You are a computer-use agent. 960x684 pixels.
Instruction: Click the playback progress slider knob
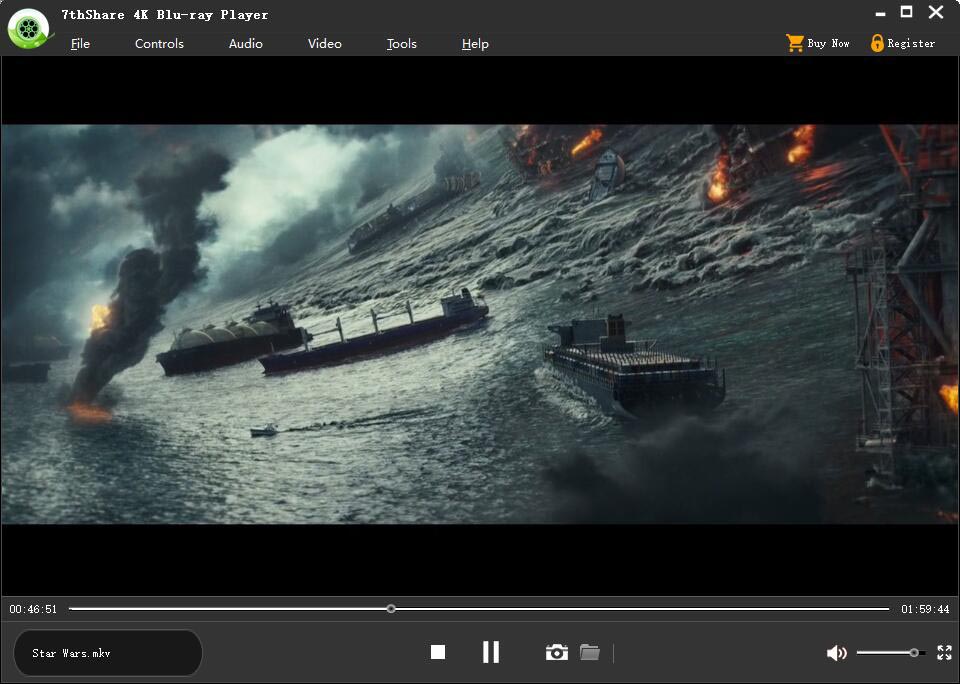[391, 609]
